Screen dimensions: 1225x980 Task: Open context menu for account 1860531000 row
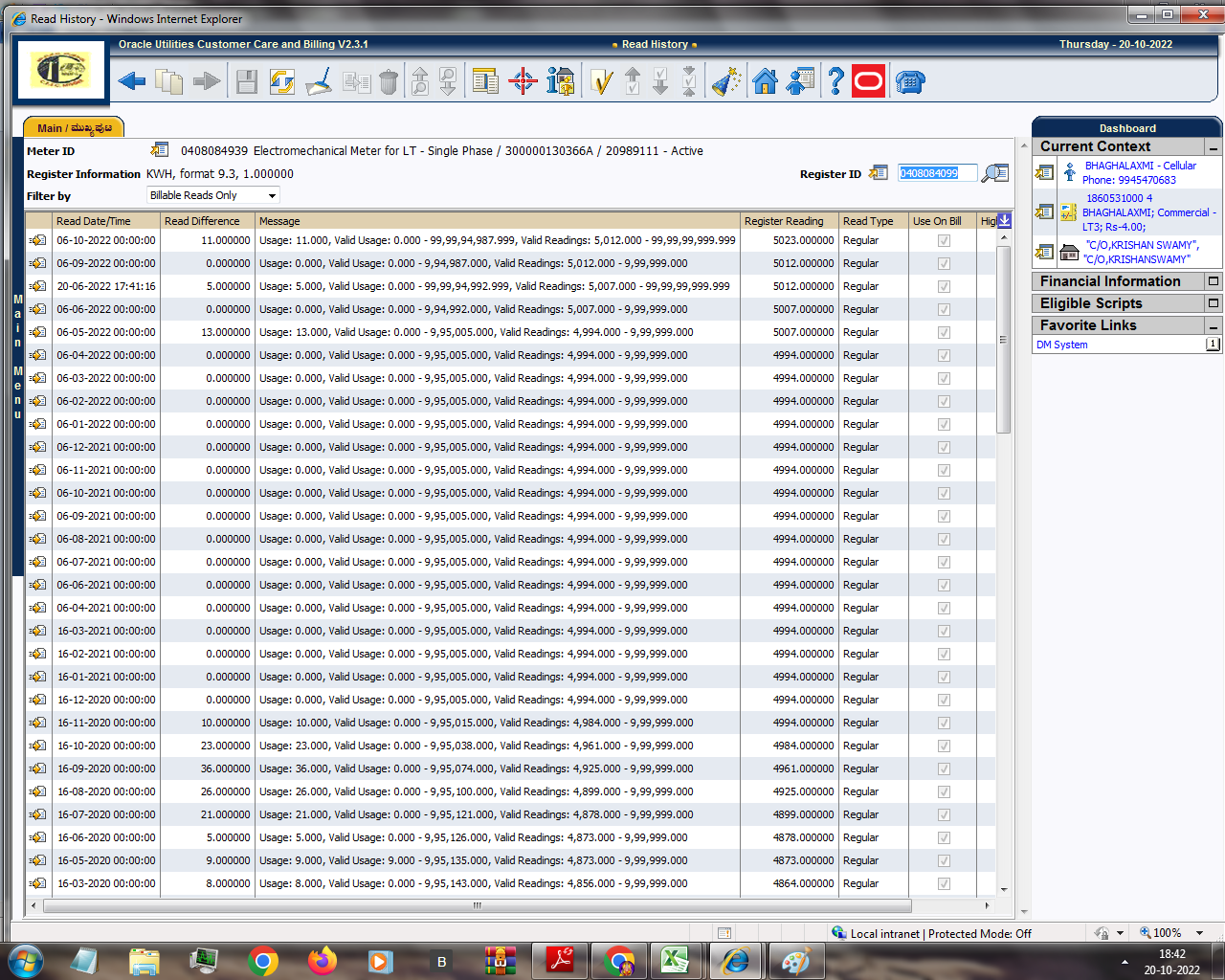[x=1044, y=212]
